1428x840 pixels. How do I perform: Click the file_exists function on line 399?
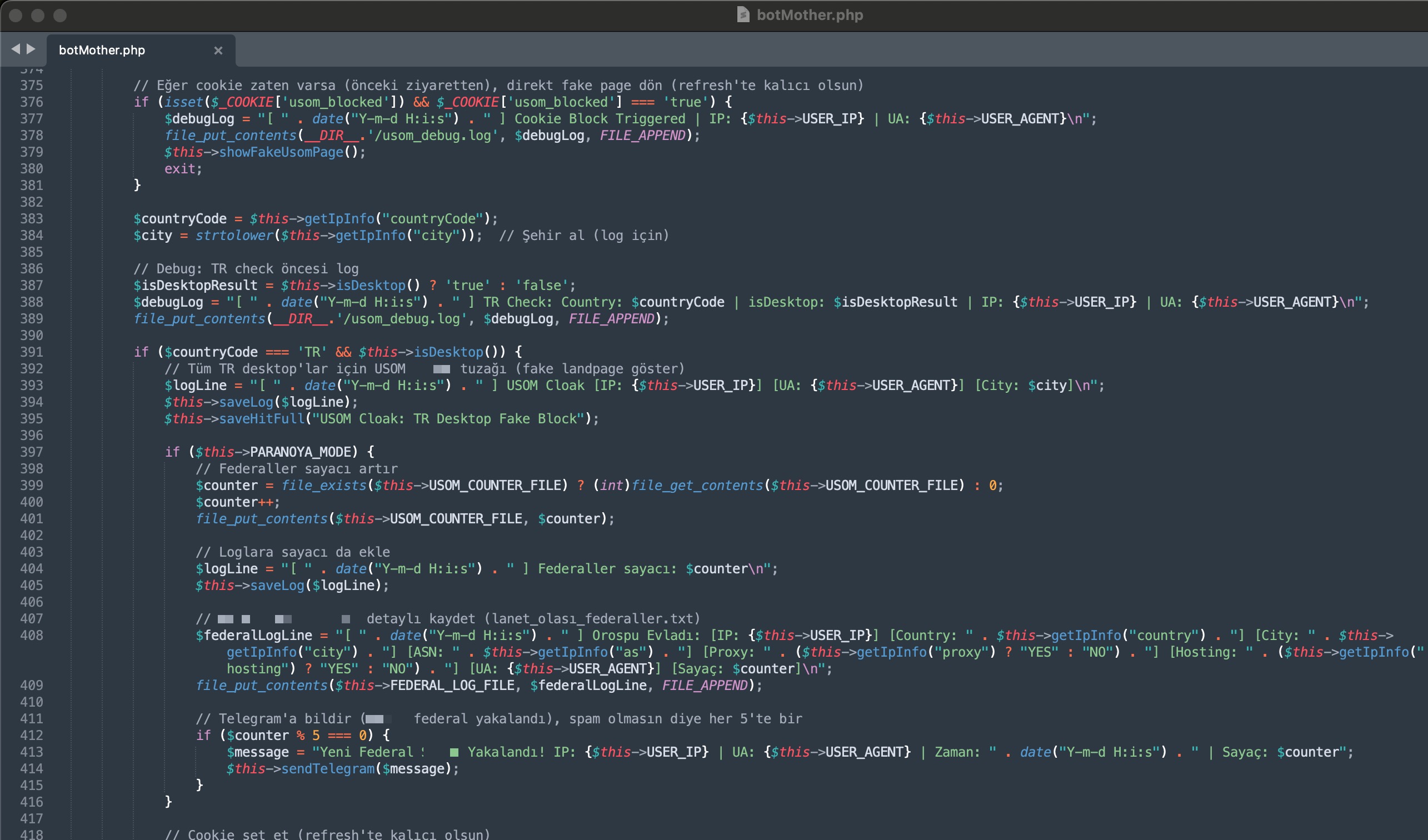point(324,486)
